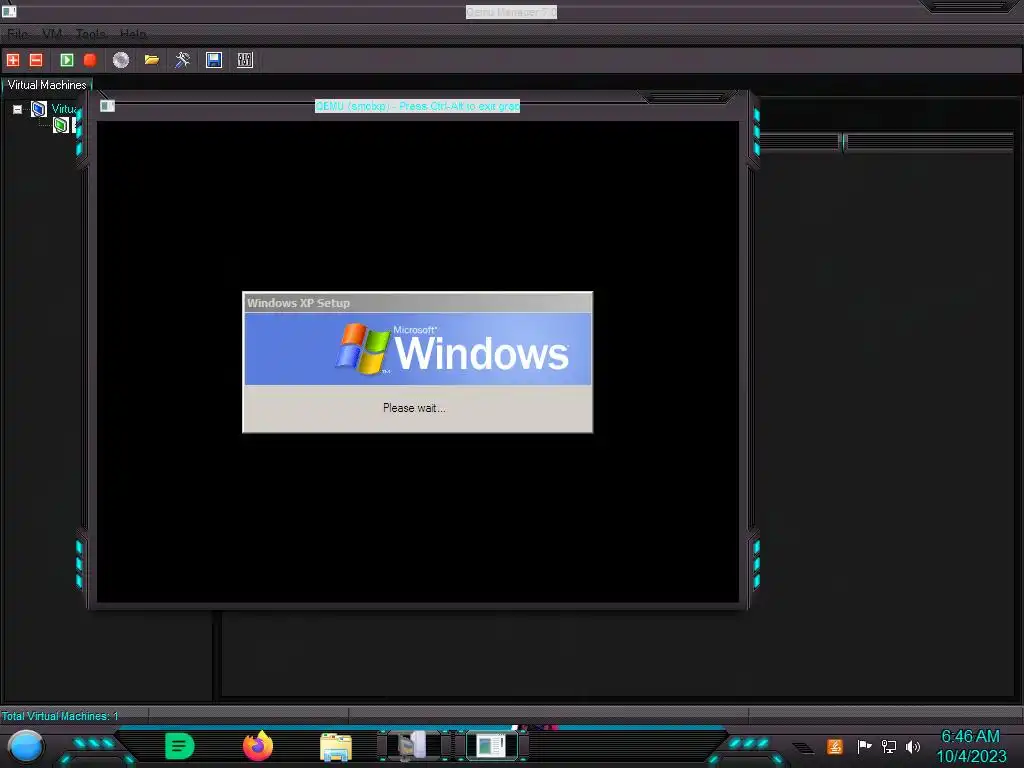Image resolution: width=1024 pixels, height=768 pixels.
Task: Click the QEMU (smpbxp) window title text
Action: [x=417, y=106]
